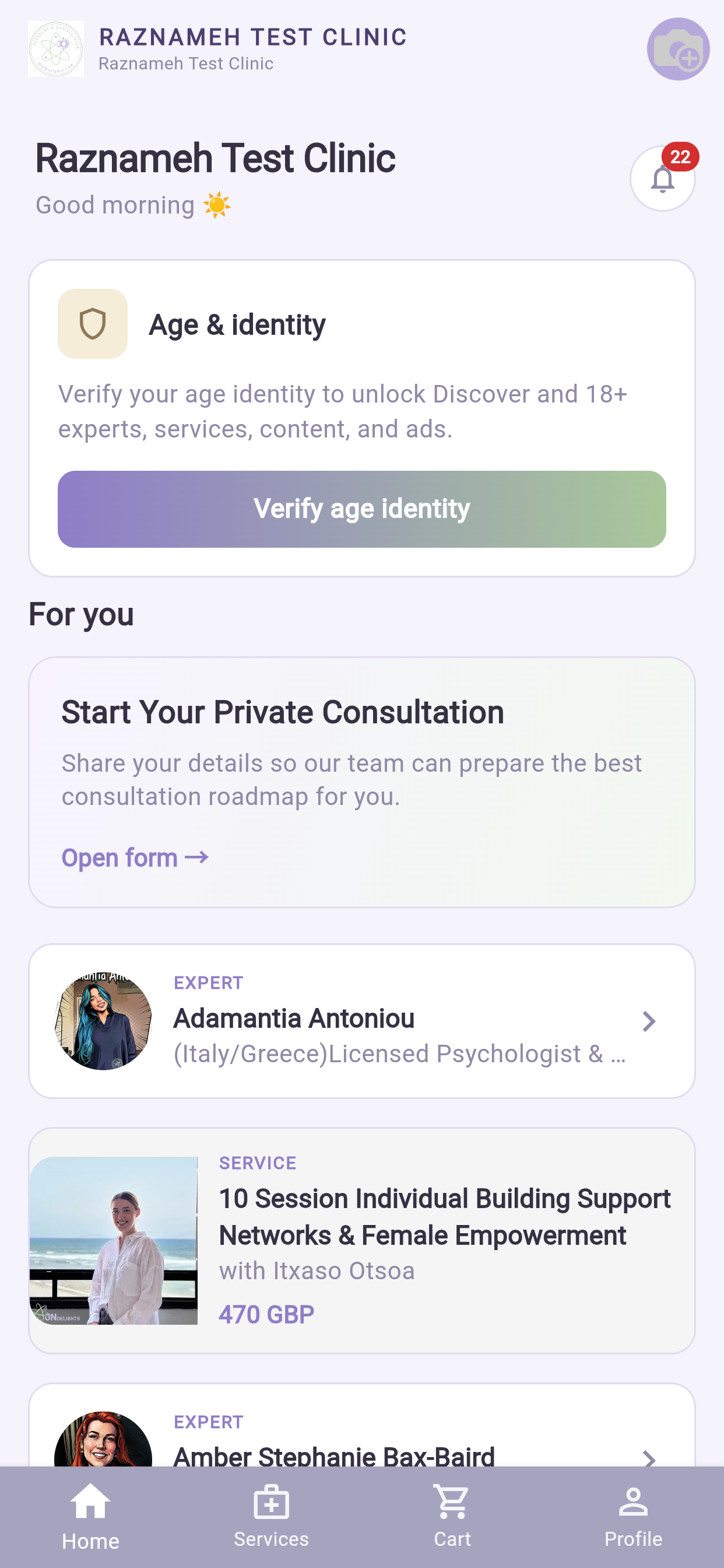Viewport: 724px width, 1568px height.
Task: Expand Adamantia Antoniou chevron
Action: pos(649,1021)
